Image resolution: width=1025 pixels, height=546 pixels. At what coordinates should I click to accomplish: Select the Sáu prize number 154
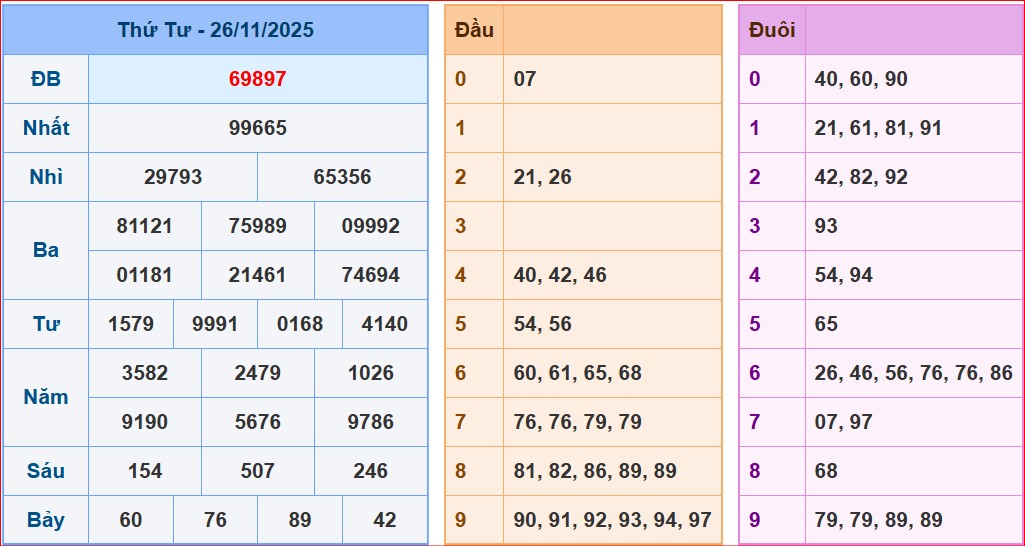tap(144, 471)
